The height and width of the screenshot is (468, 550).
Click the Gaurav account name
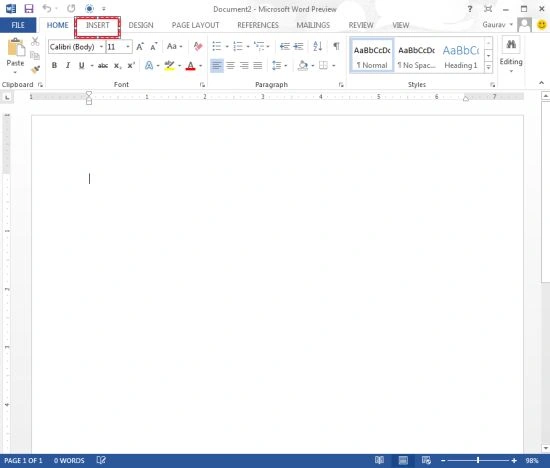tap(494, 25)
